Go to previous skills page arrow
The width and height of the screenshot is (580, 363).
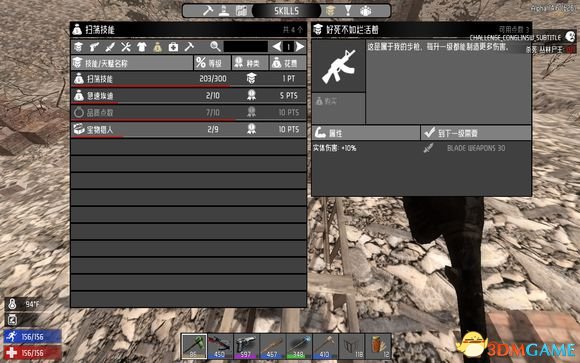tap(277, 47)
